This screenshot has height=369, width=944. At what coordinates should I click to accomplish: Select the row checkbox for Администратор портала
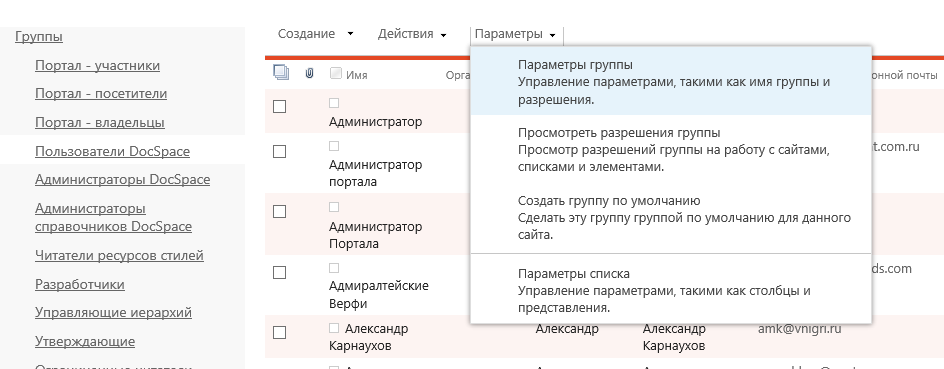coord(279,152)
